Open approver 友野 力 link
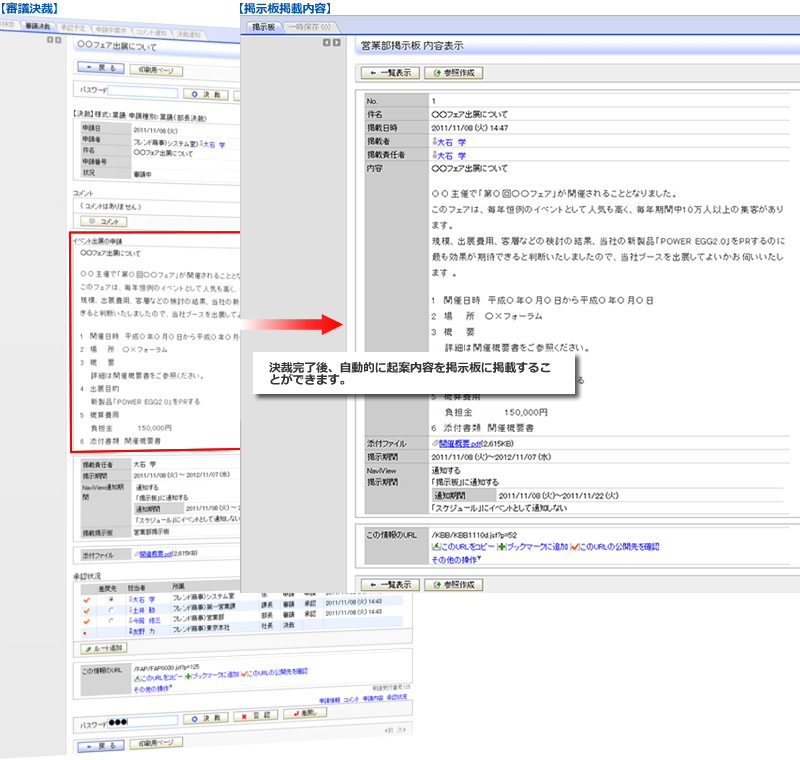This screenshot has height=760, width=800. click(x=144, y=631)
